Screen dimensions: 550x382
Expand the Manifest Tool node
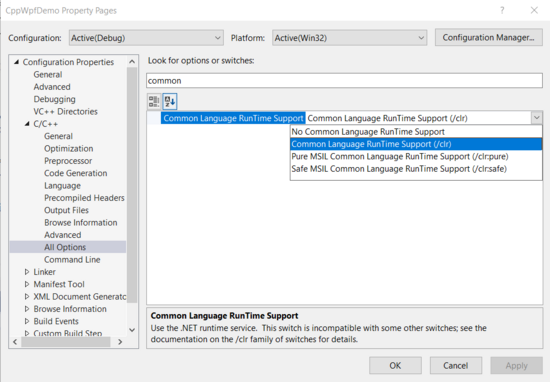27,284
